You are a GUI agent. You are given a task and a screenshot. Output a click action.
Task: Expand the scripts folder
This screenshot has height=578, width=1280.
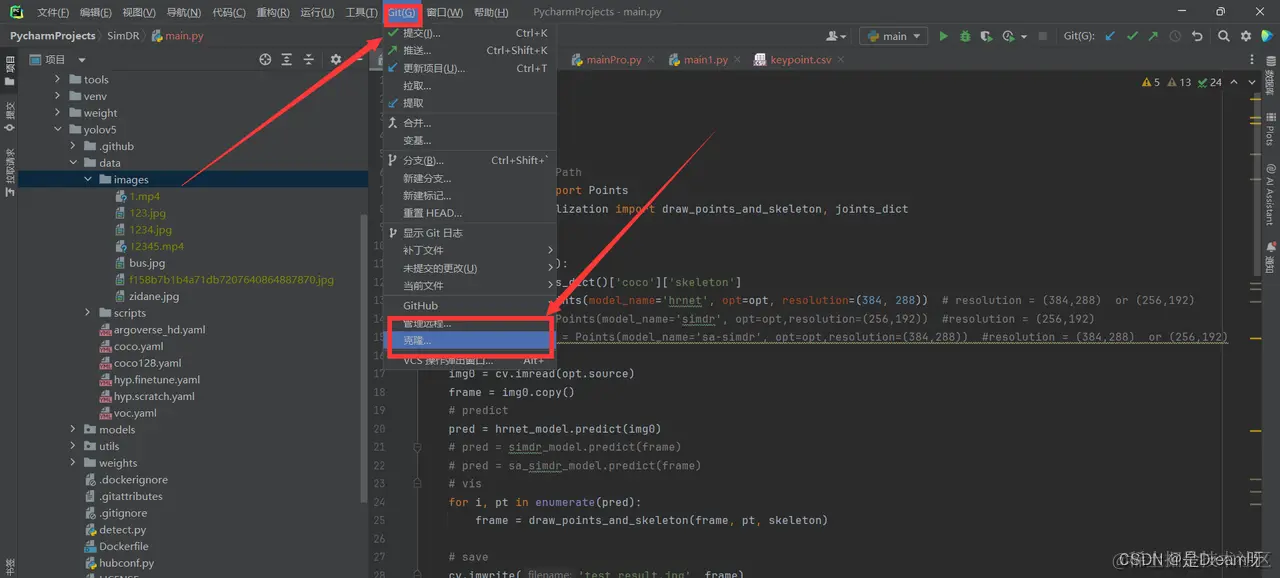88,313
